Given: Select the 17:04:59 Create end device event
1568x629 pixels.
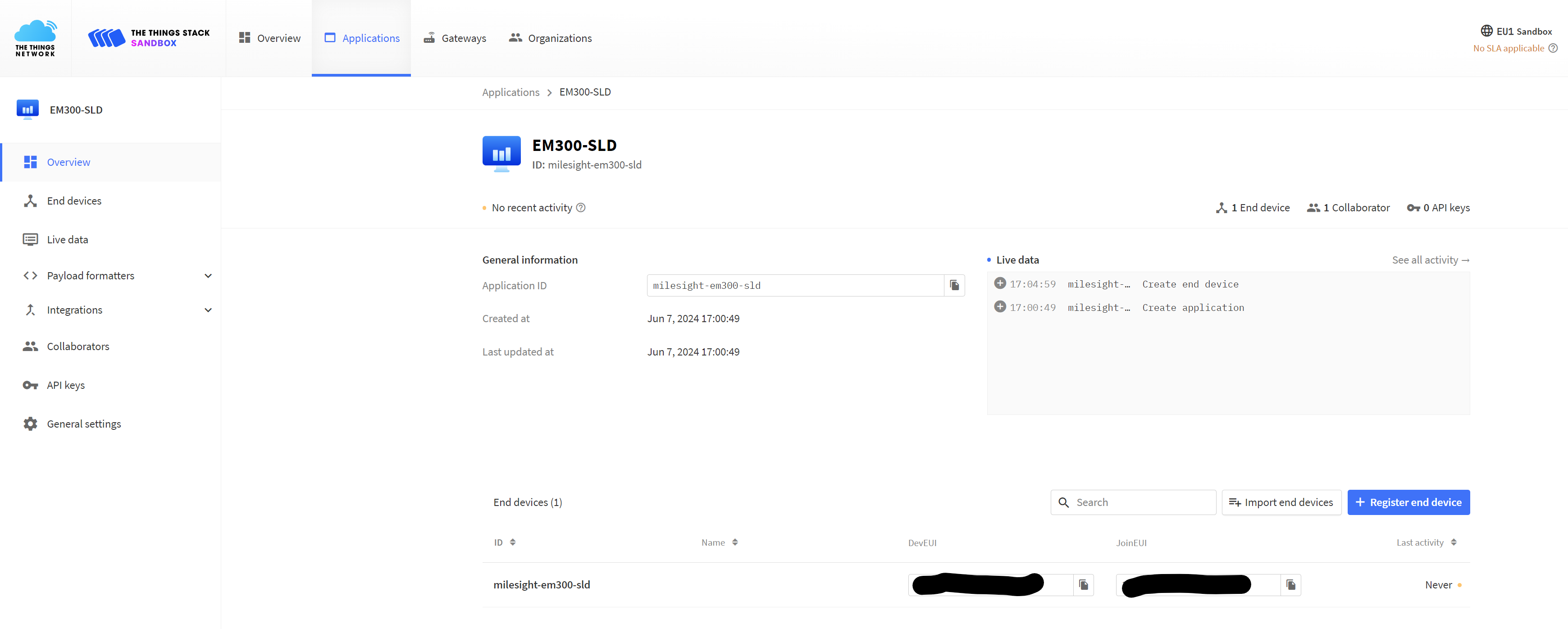Looking at the screenshot, I should 1228,284.
